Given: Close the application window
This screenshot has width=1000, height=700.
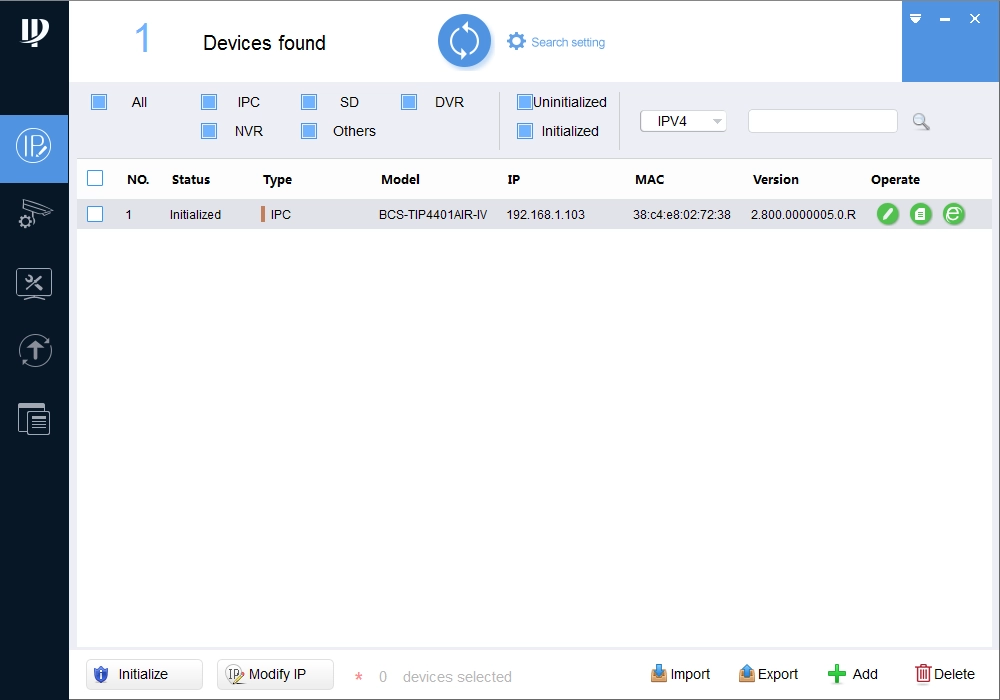Looking at the screenshot, I should click(x=974, y=19).
